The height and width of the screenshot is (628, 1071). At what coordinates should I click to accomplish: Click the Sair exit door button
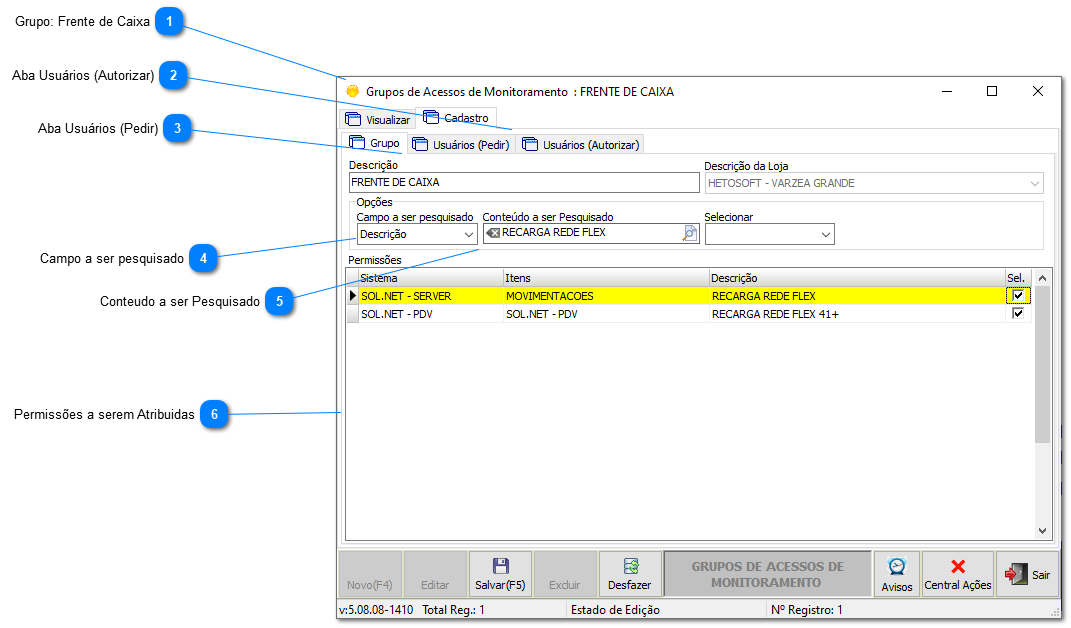point(1027,575)
